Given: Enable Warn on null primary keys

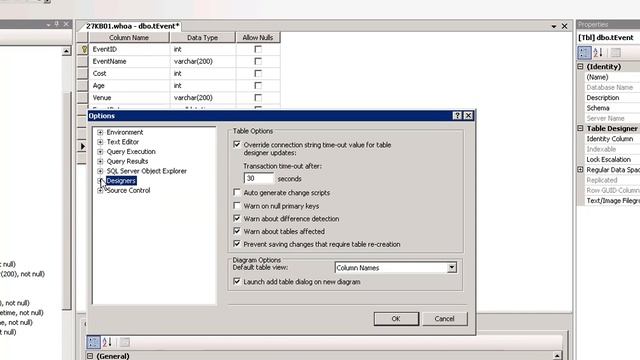Looking at the screenshot, I should (237, 206).
